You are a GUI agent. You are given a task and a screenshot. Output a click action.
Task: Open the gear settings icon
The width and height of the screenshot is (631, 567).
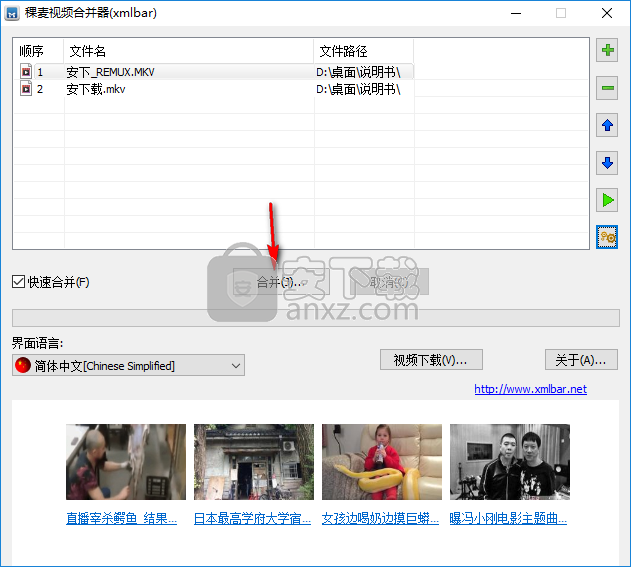point(607,237)
